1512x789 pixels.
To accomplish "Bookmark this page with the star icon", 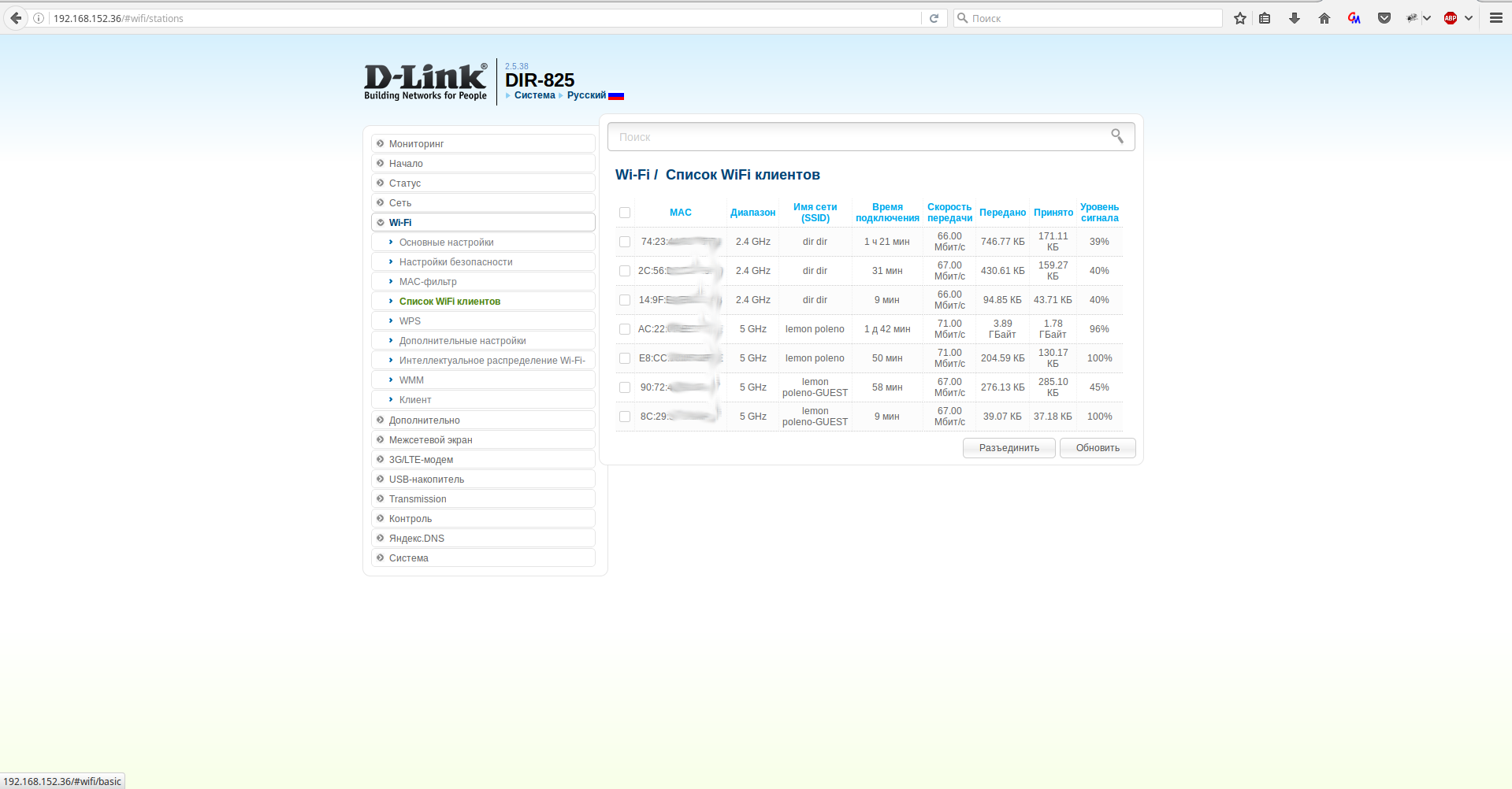I will click(x=1240, y=18).
